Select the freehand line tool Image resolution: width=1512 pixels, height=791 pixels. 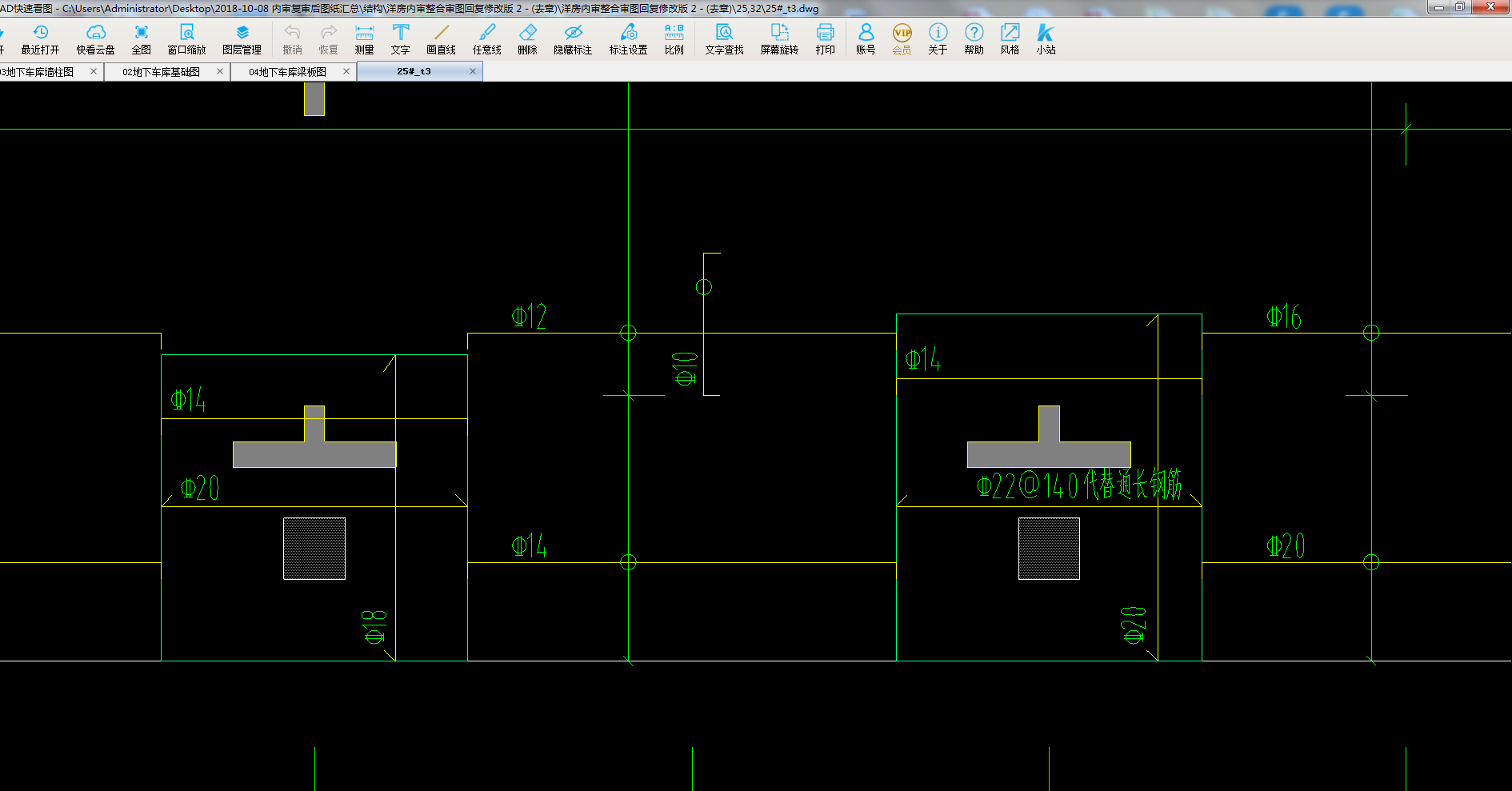pos(486,39)
